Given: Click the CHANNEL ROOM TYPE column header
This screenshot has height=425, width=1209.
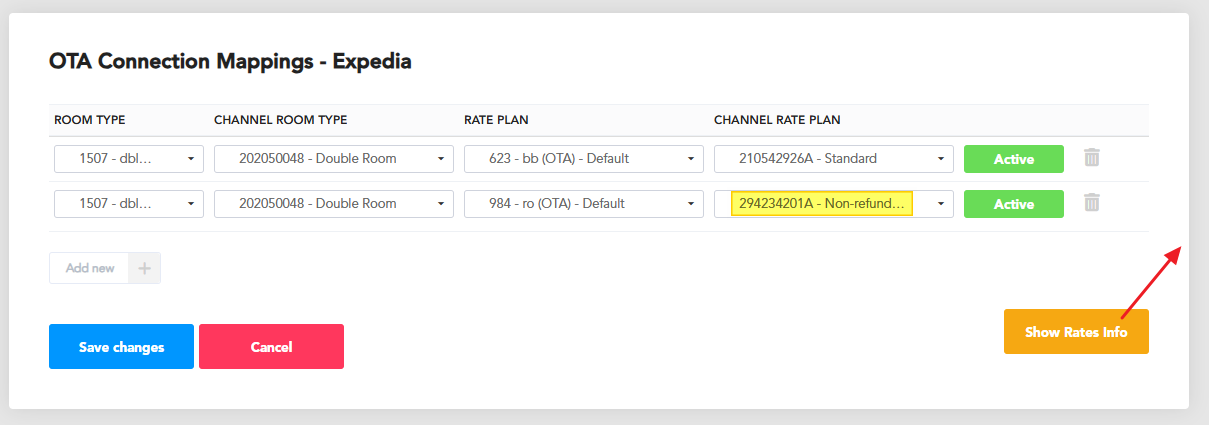Looking at the screenshot, I should point(281,120).
